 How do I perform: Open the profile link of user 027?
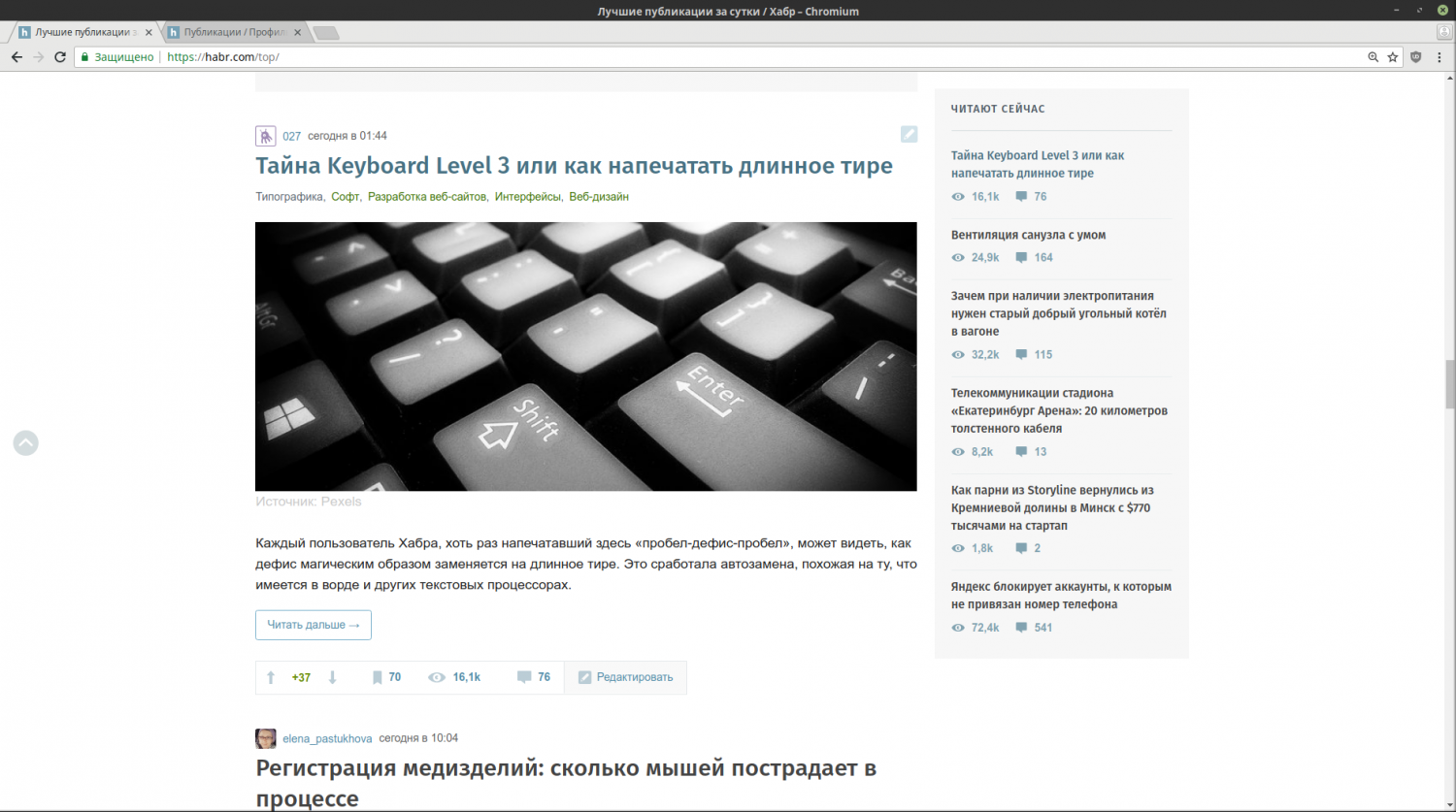(x=292, y=137)
